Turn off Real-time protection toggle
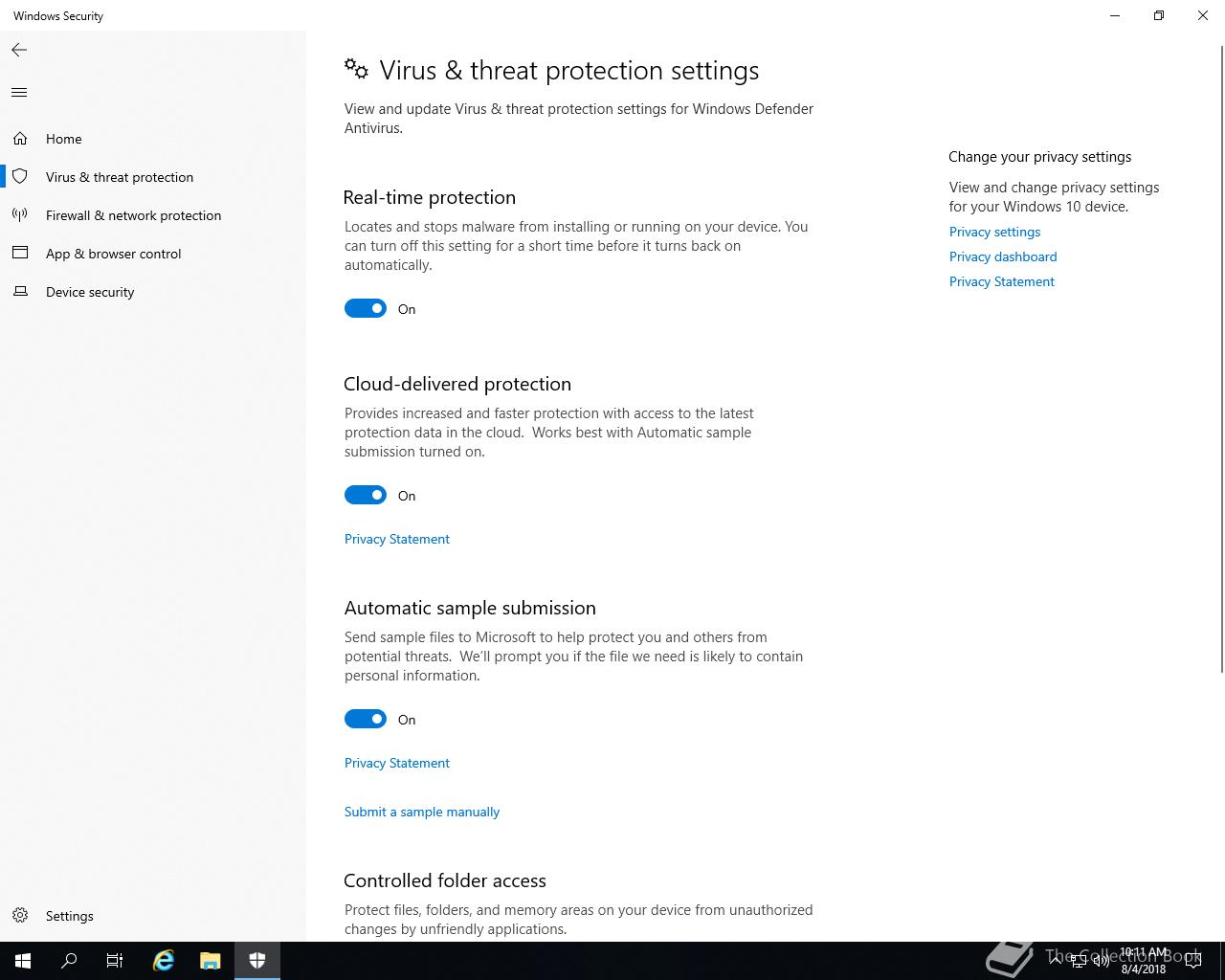Viewport: 1225px width, 980px height. tap(366, 308)
